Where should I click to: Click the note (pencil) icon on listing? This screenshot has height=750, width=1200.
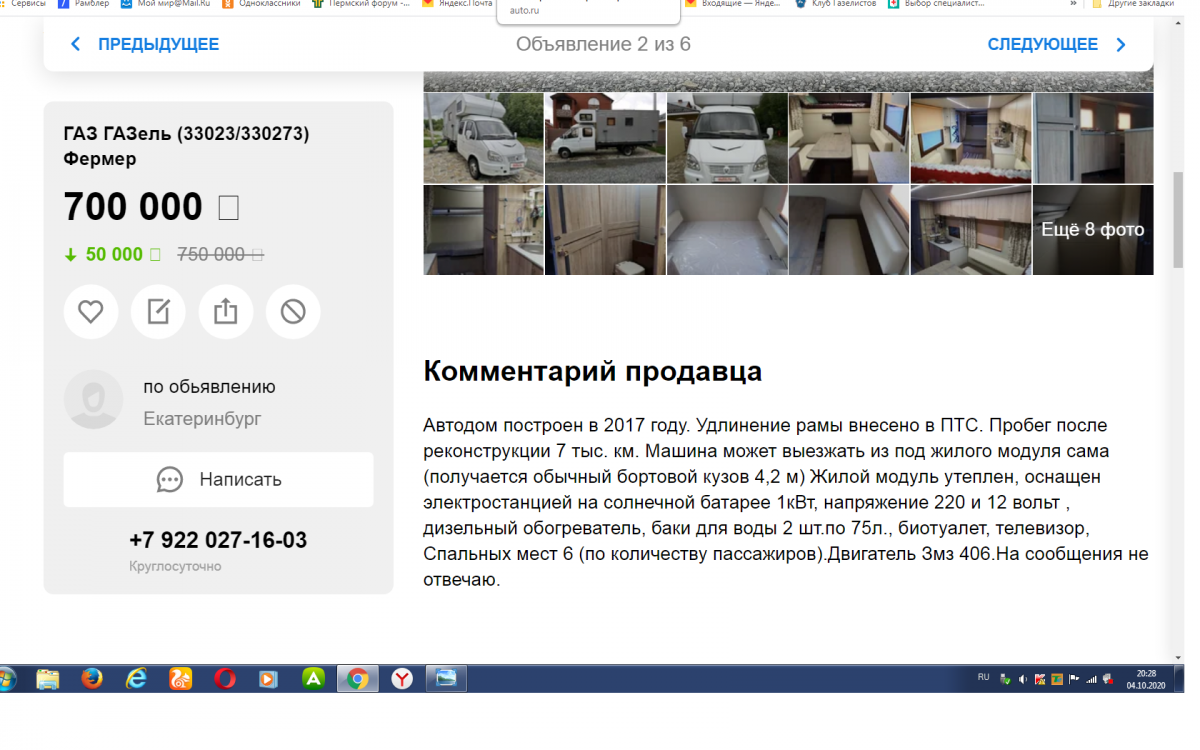click(158, 312)
